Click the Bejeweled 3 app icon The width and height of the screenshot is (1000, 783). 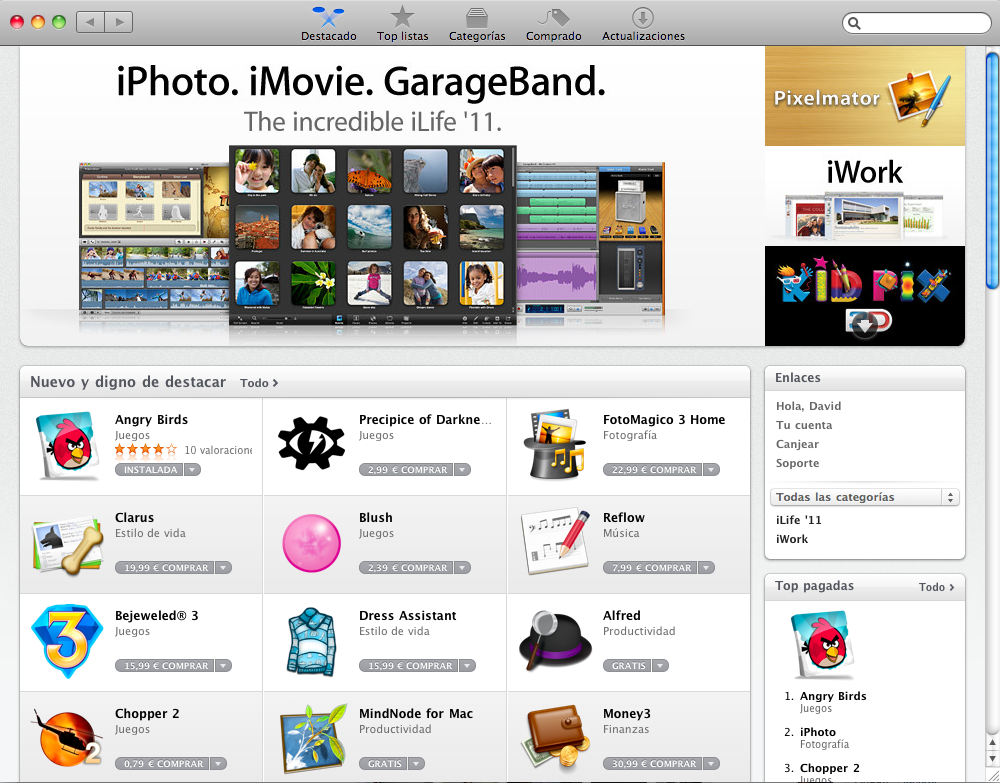(67, 641)
